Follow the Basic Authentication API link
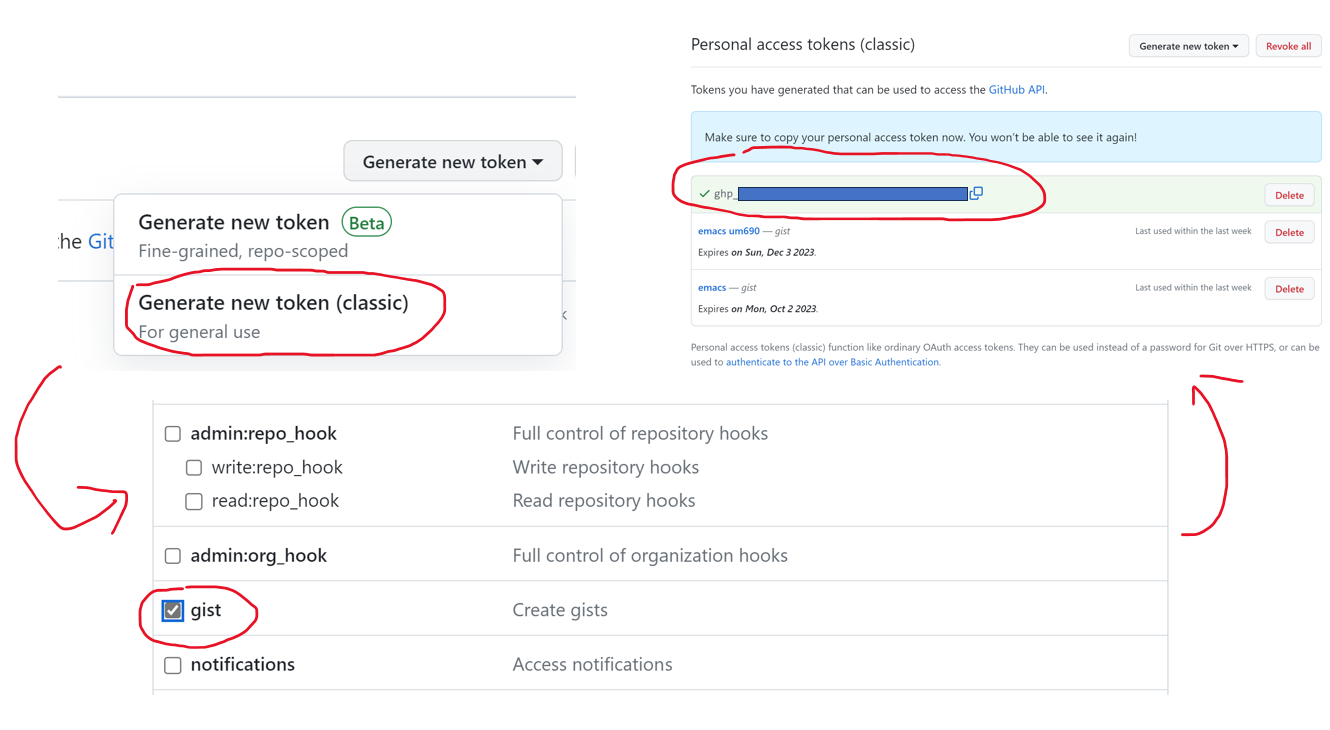This screenshot has height=730, width=1330. [832, 362]
